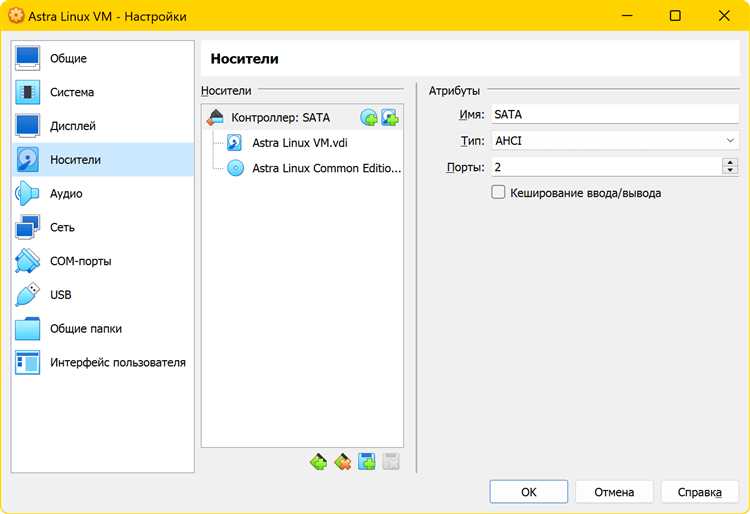This screenshot has width=750, height=514.
Task: Open the Аудио settings category
Action: (x=102, y=194)
